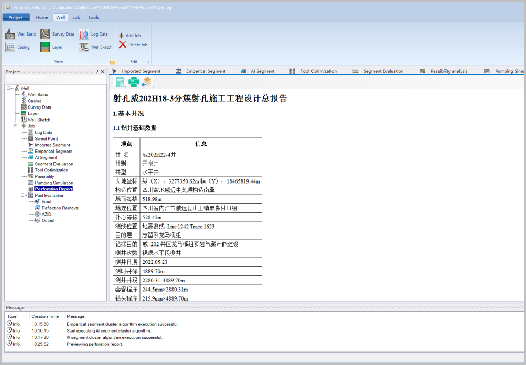Viewport: 526px width, 365px height.
Task: Switch to the Job ribbon tab
Action: 76,17
